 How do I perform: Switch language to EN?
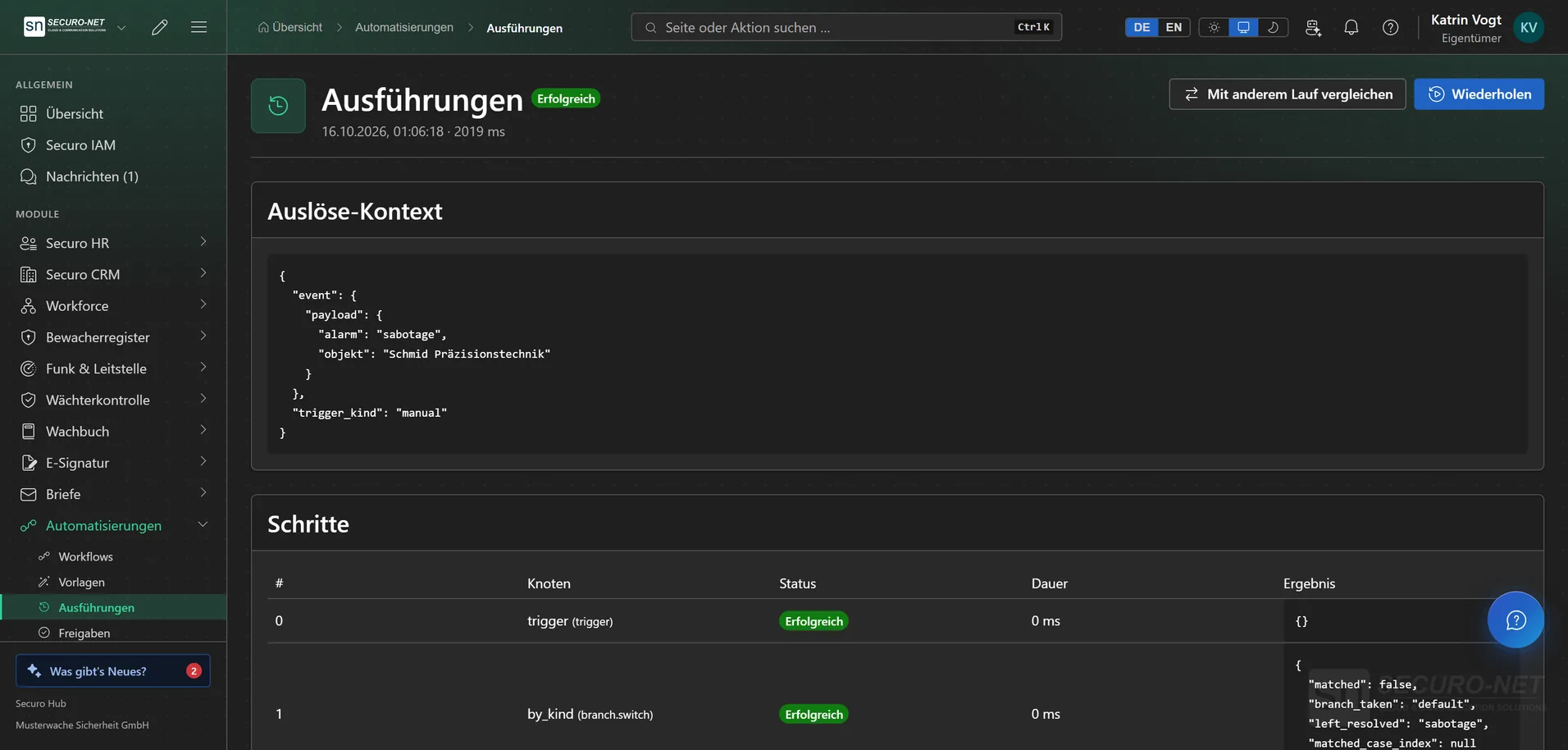click(x=1174, y=27)
